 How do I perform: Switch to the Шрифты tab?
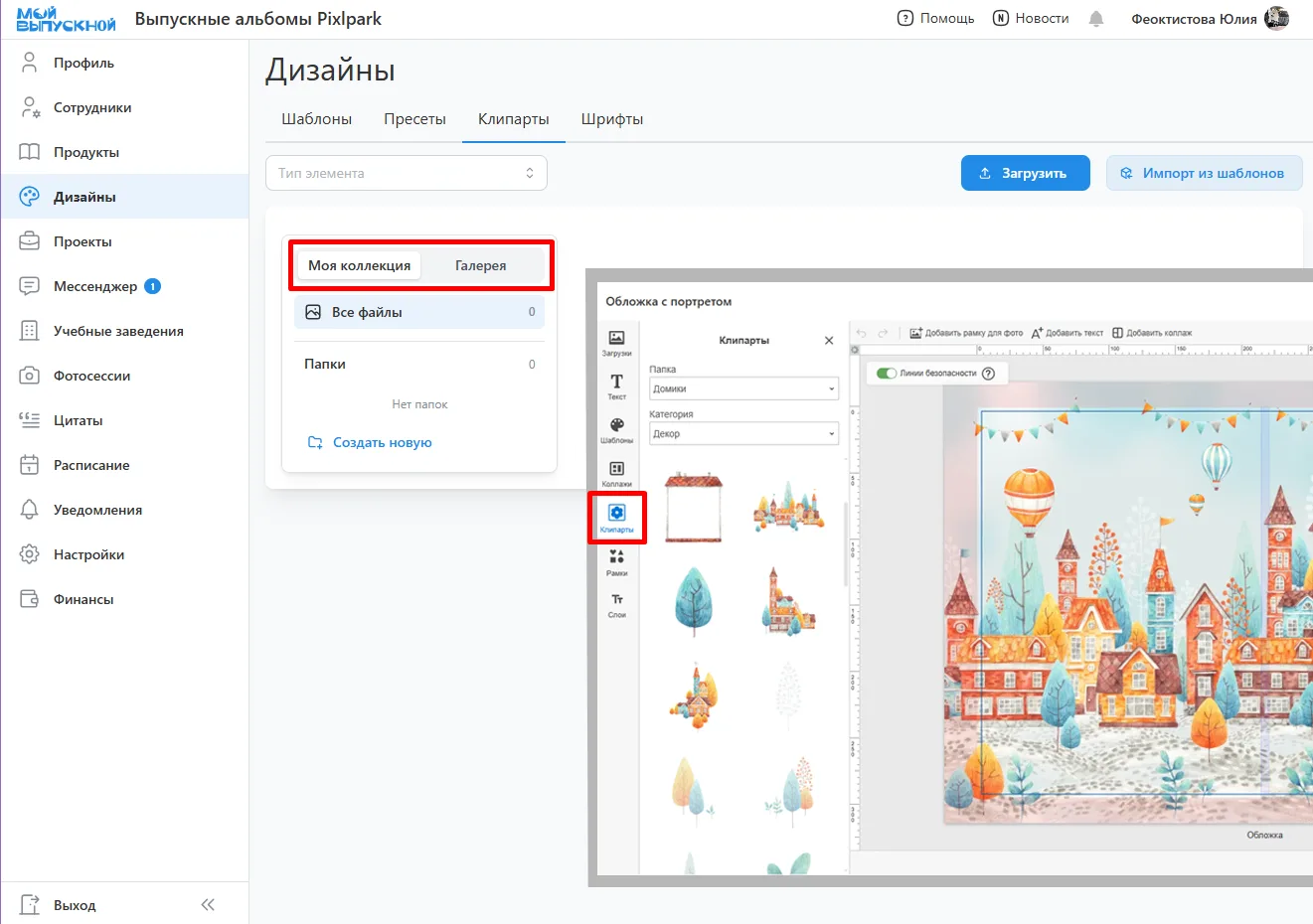[x=612, y=119]
